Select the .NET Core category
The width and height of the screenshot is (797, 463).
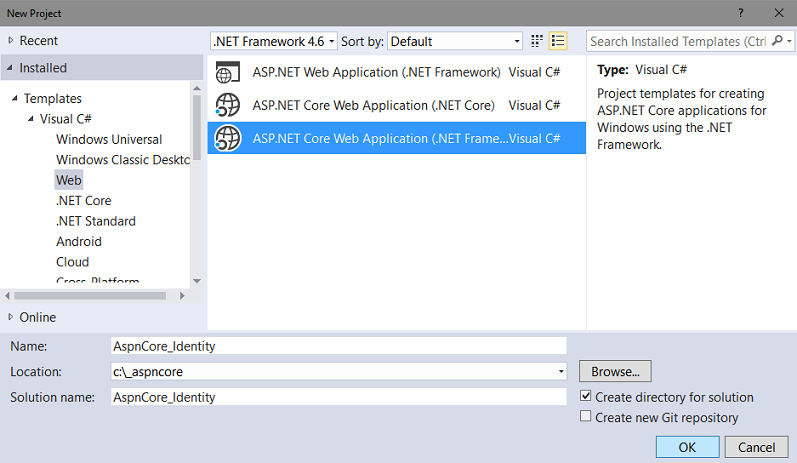pyautogui.click(x=84, y=201)
